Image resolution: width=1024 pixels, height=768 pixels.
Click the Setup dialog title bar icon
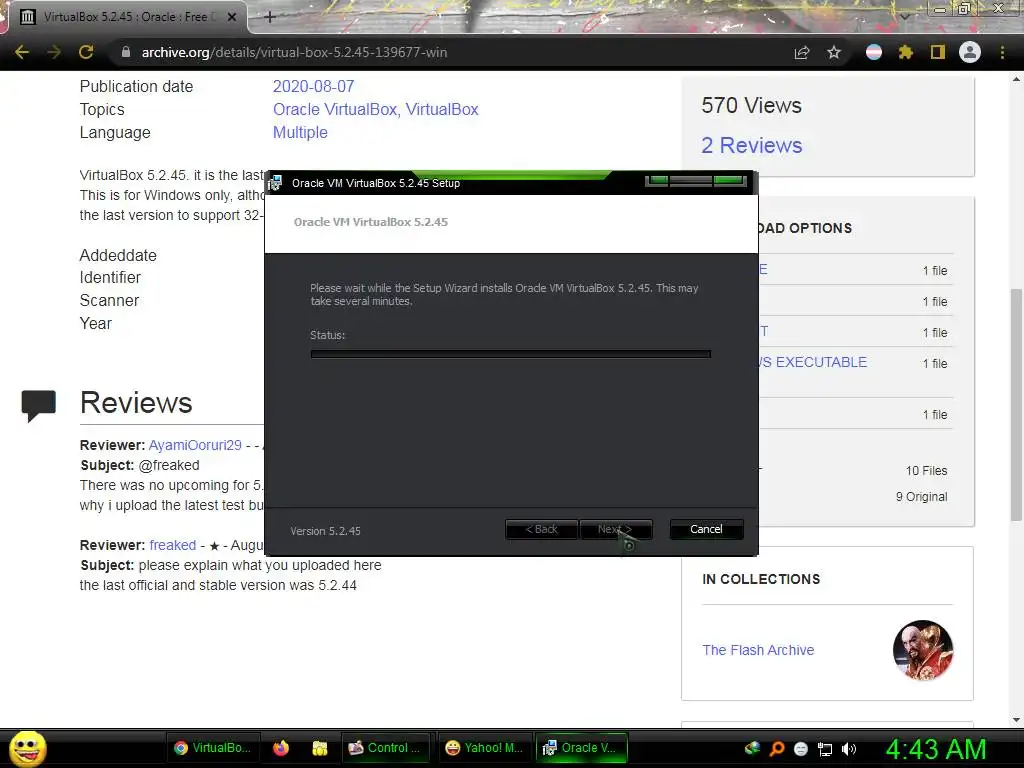point(276,183)
